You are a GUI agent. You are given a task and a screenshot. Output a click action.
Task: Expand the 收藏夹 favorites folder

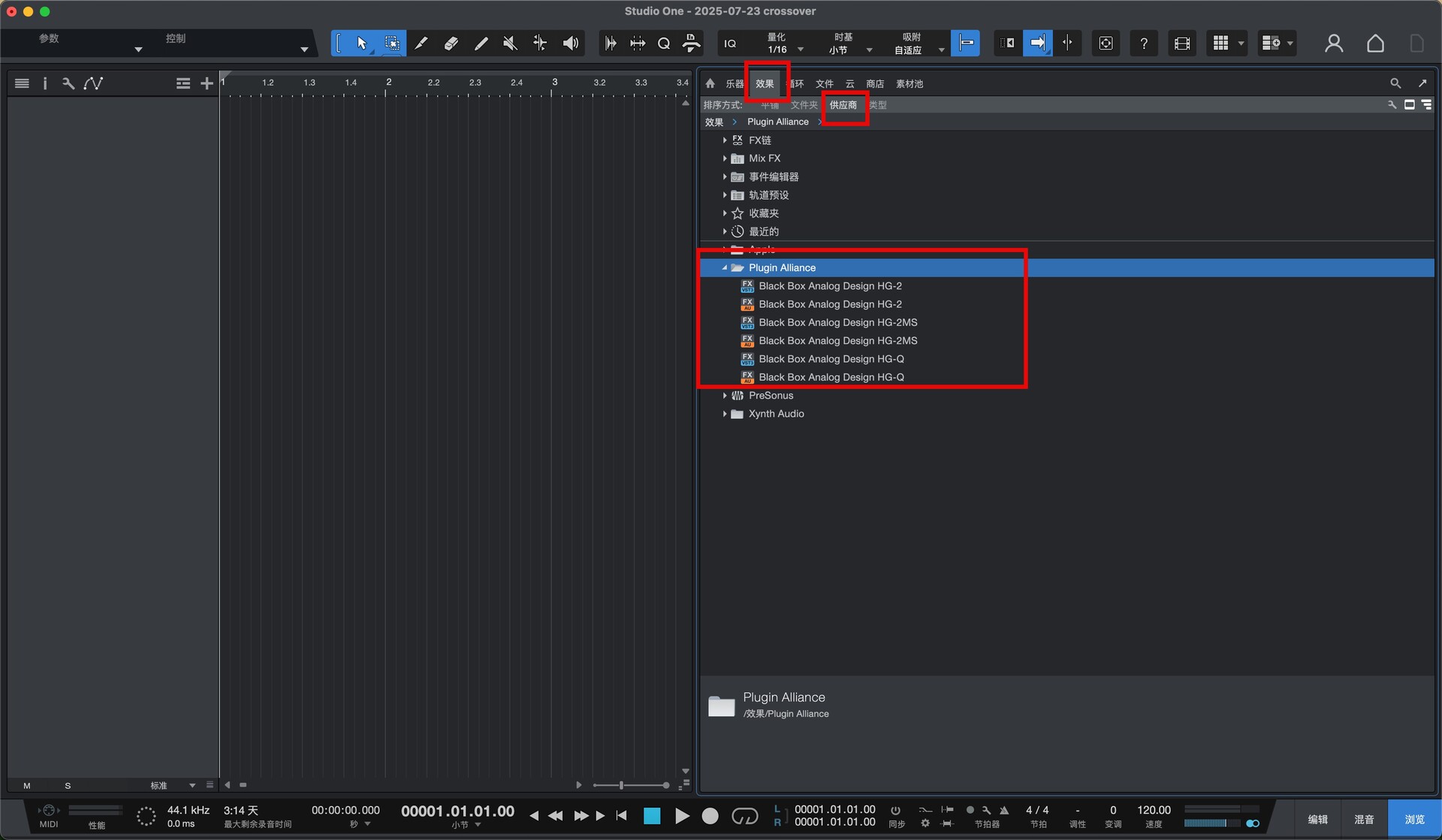click(x=725, y=213)
